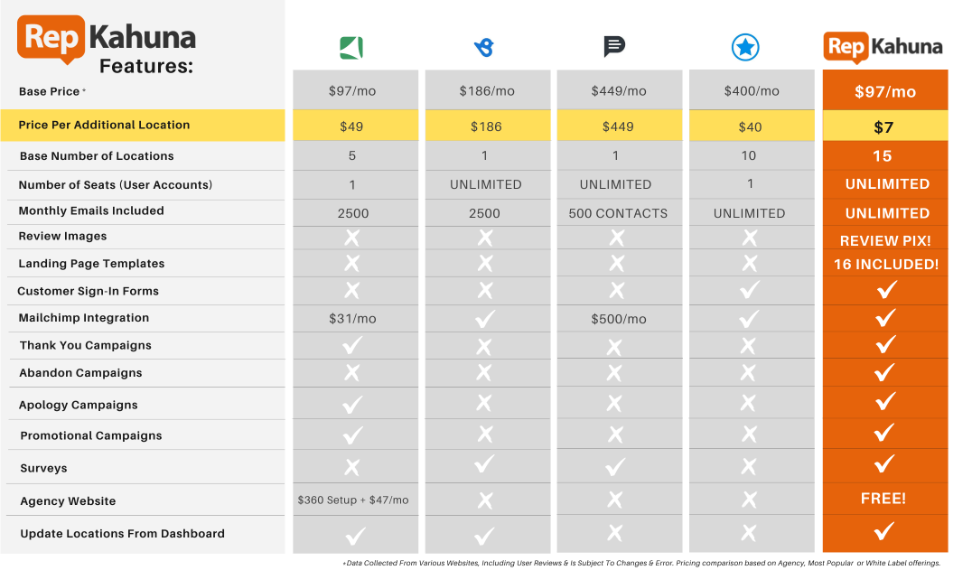Click the blue bird competitor logo
Image resolution: width=954 pixels, height=569 pixels.
(484, 47)
